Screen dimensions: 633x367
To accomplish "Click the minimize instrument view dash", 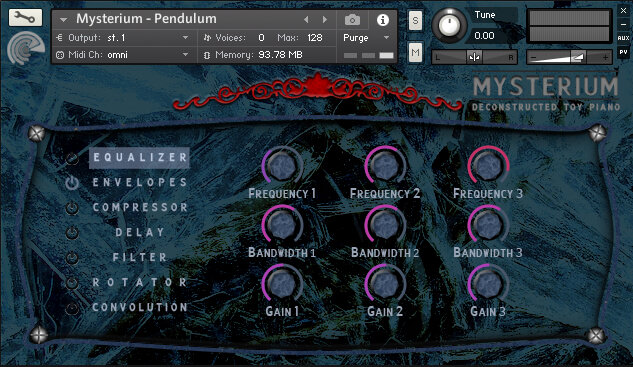I will pyautogui.click(x=623, y=25).
